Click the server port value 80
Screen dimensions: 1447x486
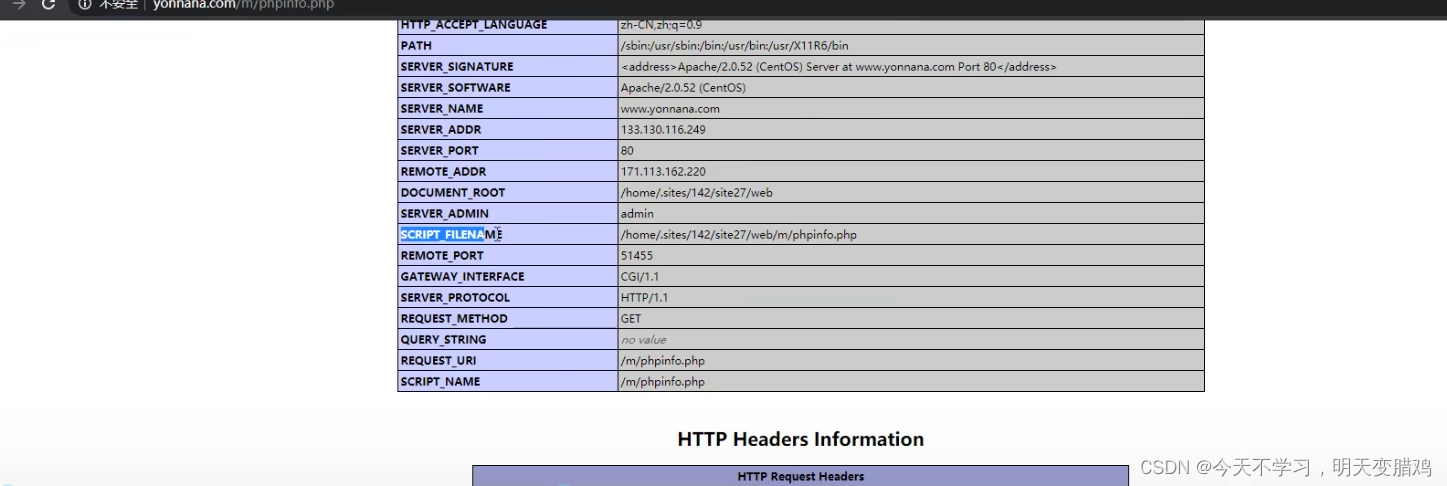(x=627, y=151)
